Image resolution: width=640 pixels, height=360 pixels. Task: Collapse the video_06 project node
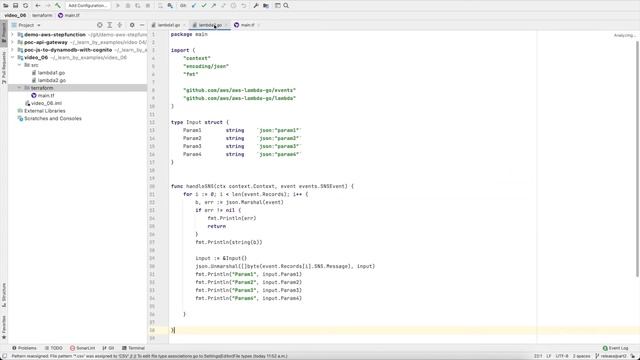click(x=12, y=58)
